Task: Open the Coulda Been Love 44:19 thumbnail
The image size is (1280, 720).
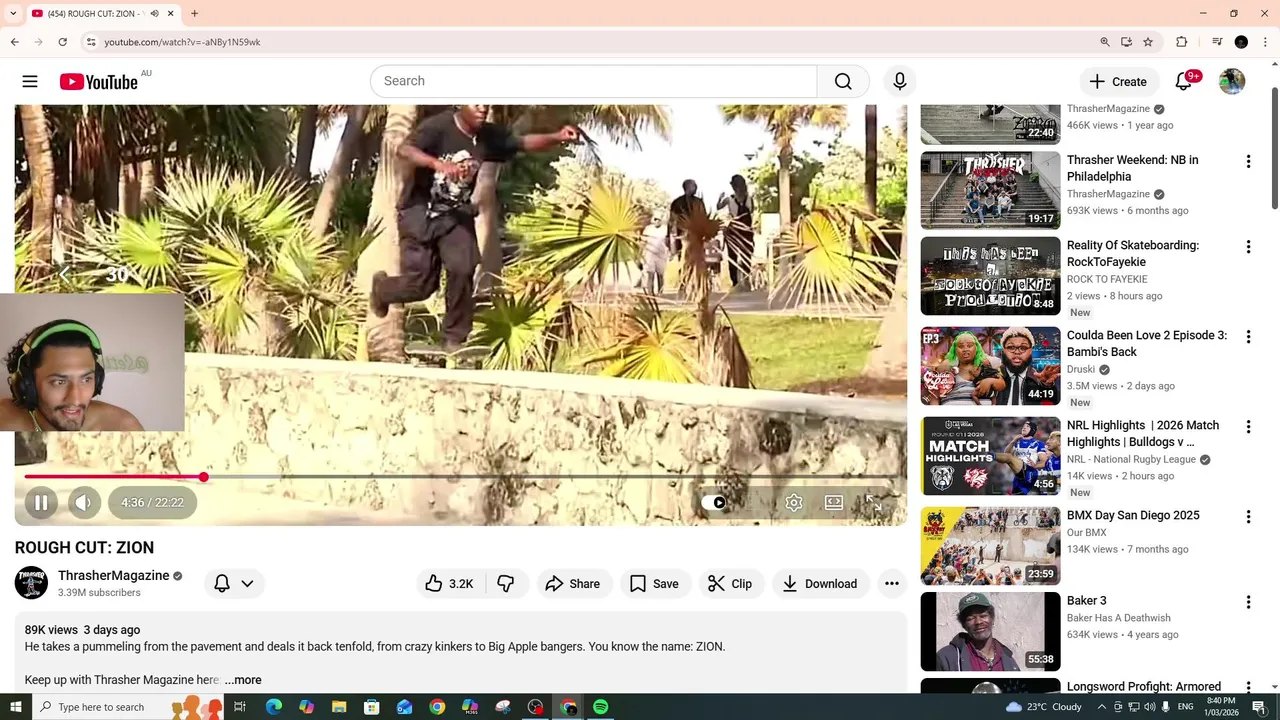Action: click(990, 366)
